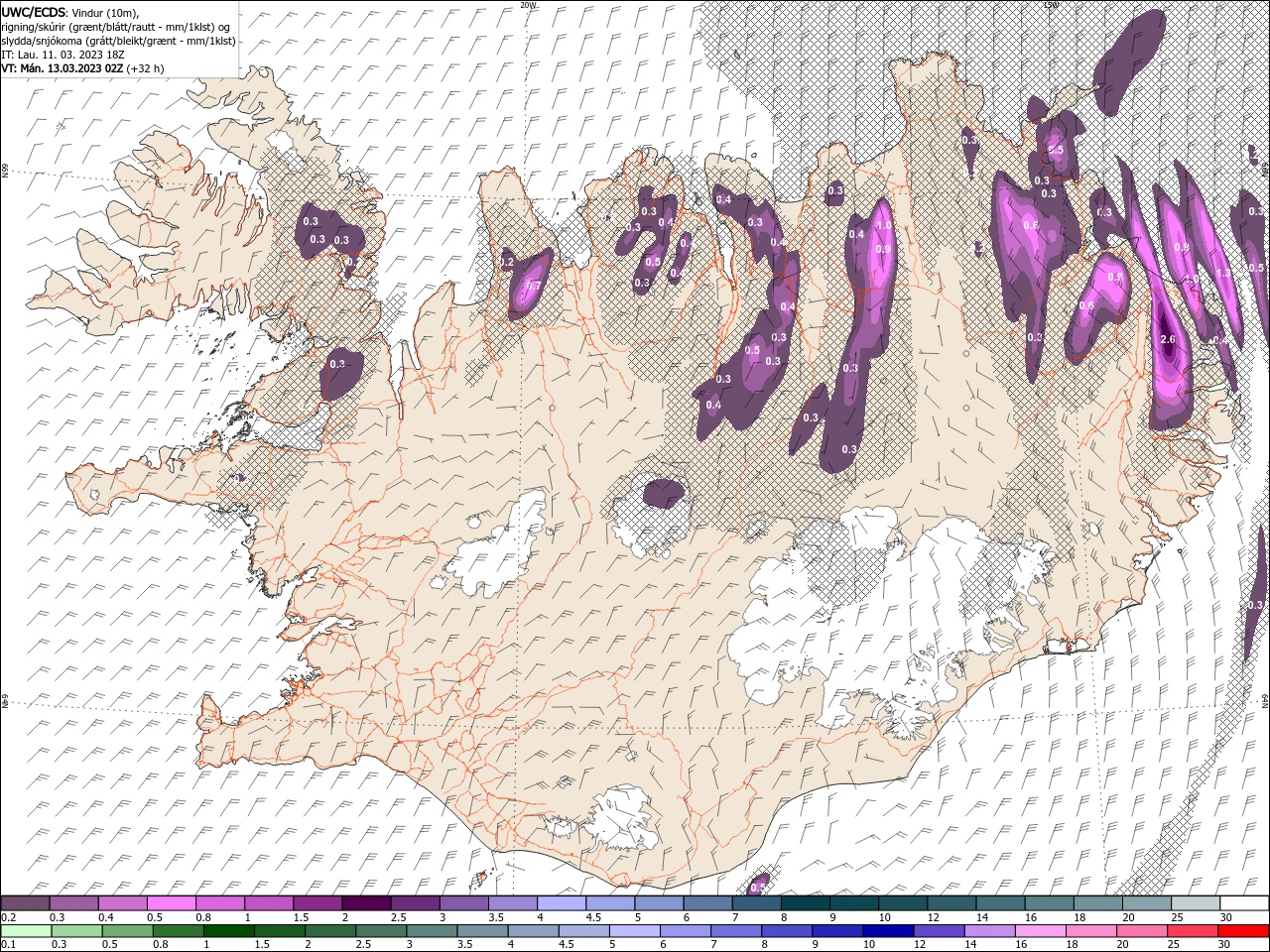This screenshot has height=952, width=1270.
Task: Click the 0.2 label under the snow legend
Action: coord(7,917)
